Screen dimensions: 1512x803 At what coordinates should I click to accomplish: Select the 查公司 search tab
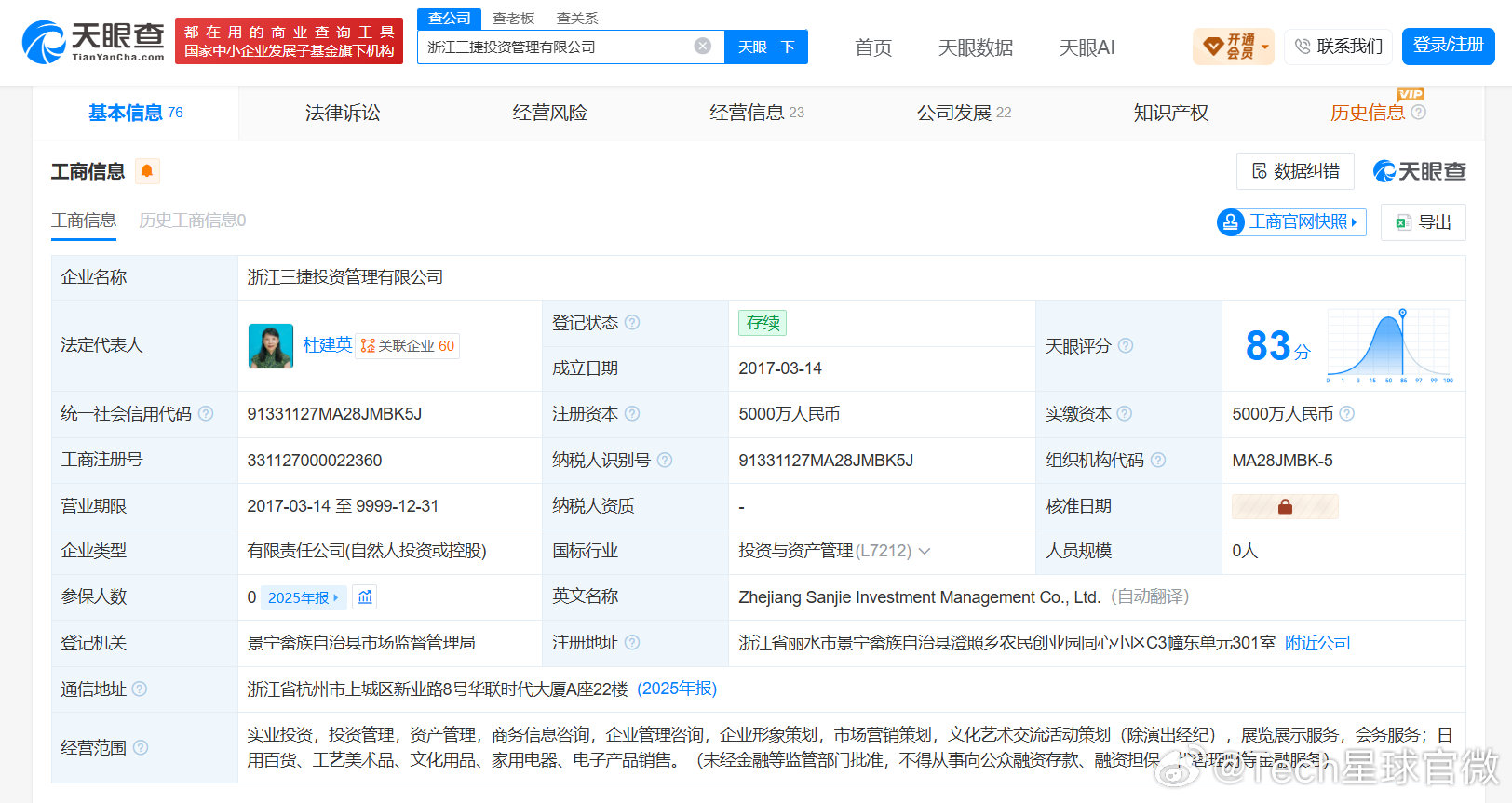pos(450,18)
